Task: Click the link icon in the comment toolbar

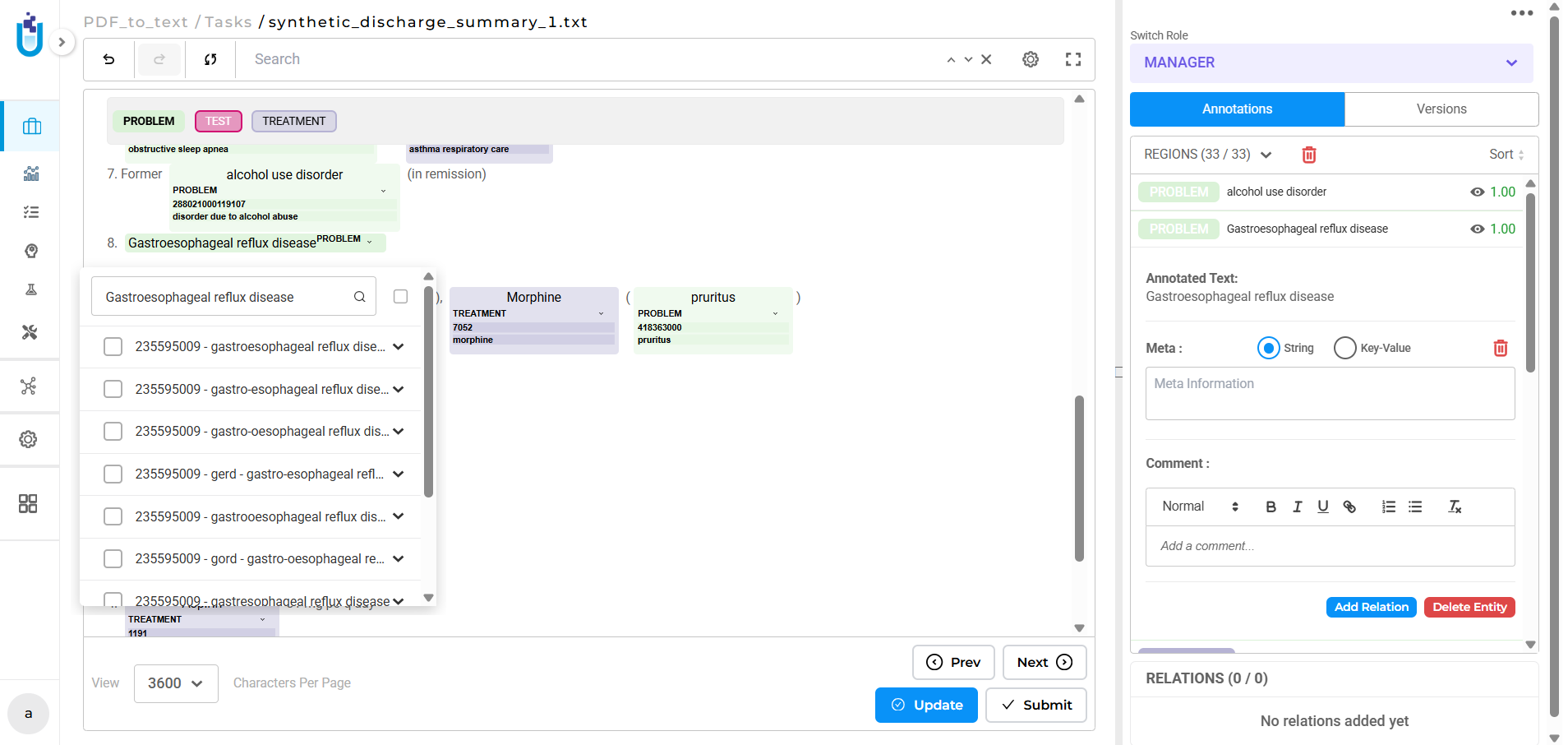Action: click(x=1349, y=507)
